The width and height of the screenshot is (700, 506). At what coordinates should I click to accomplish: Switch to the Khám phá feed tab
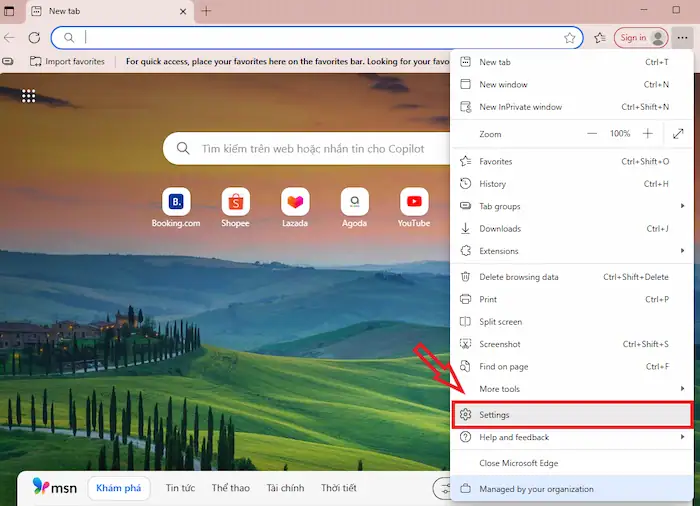[119, 488]
